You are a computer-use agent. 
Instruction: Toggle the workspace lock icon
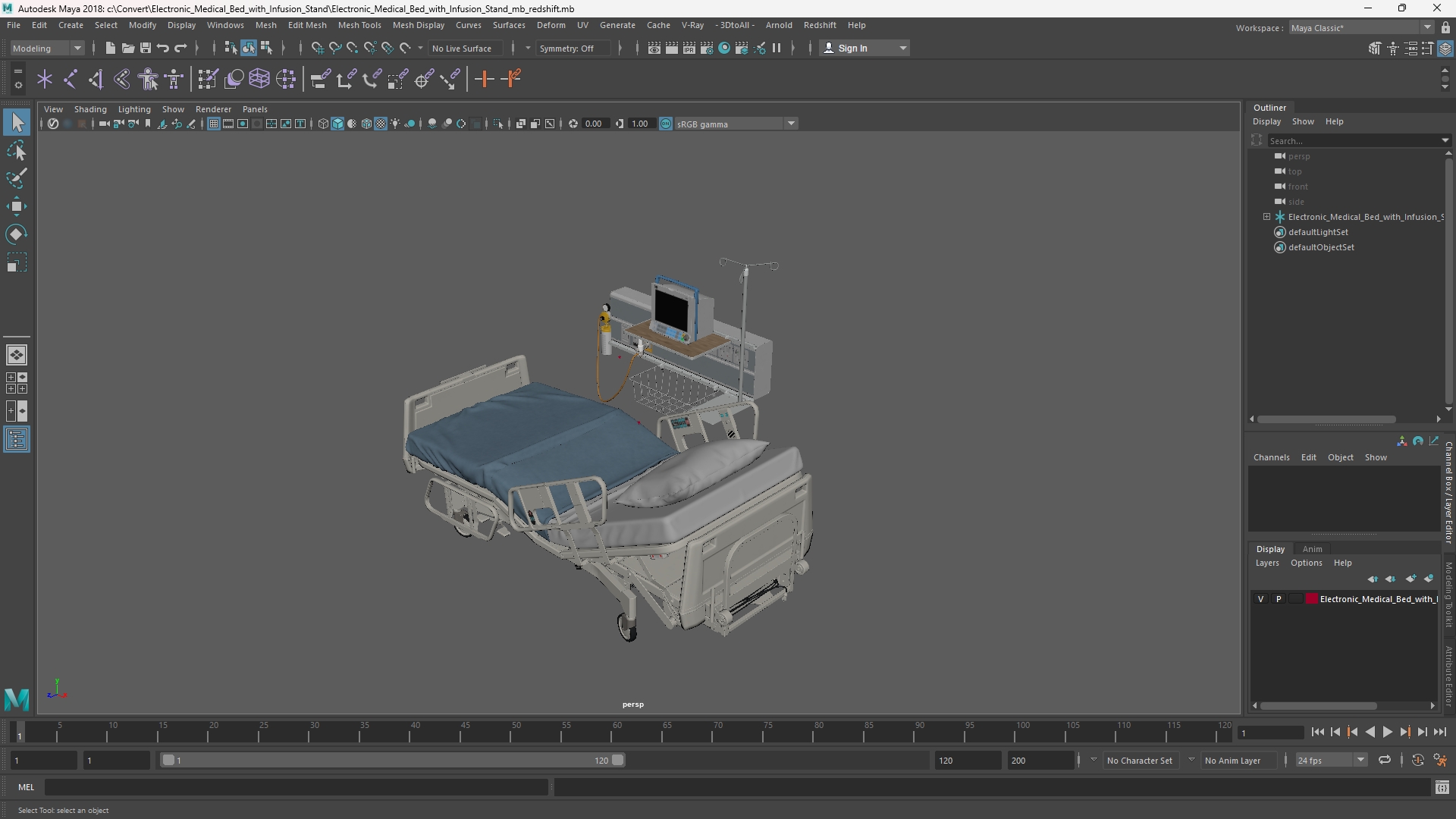(x=1445, y=28)
